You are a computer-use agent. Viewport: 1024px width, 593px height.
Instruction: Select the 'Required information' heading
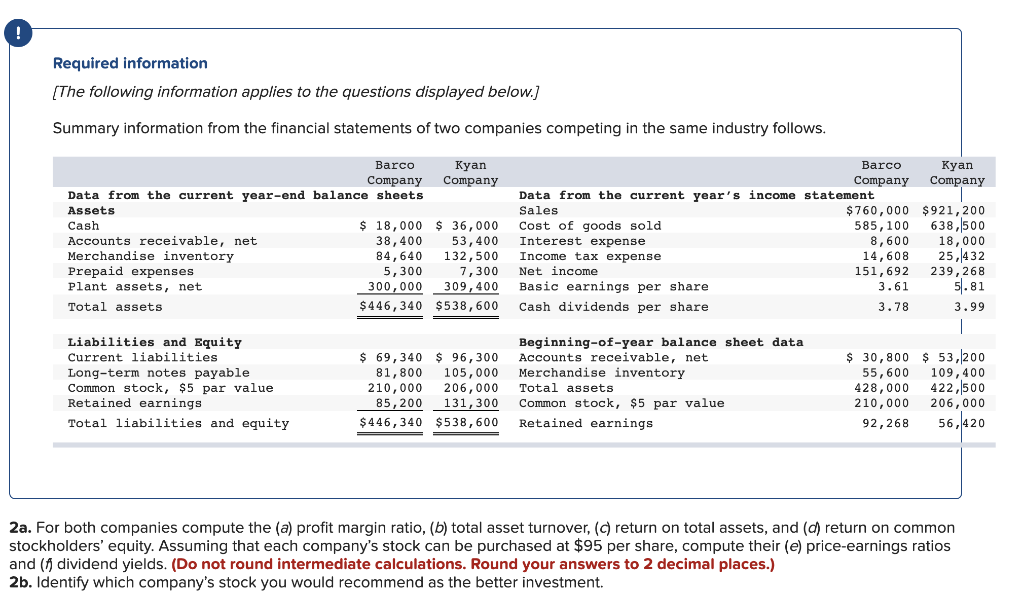(130, 63)
